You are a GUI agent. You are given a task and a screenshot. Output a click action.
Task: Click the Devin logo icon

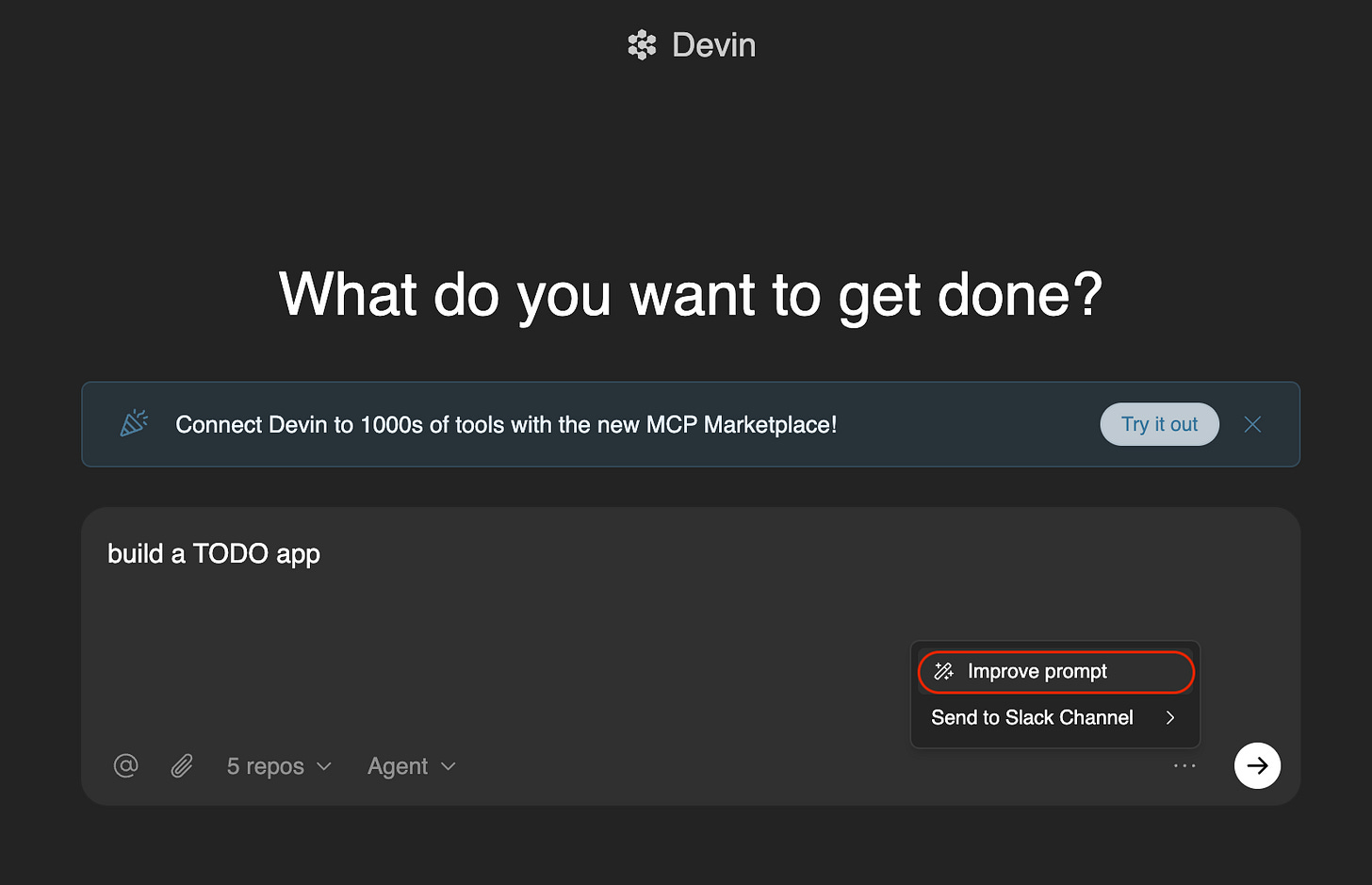(x=642, y=45)
